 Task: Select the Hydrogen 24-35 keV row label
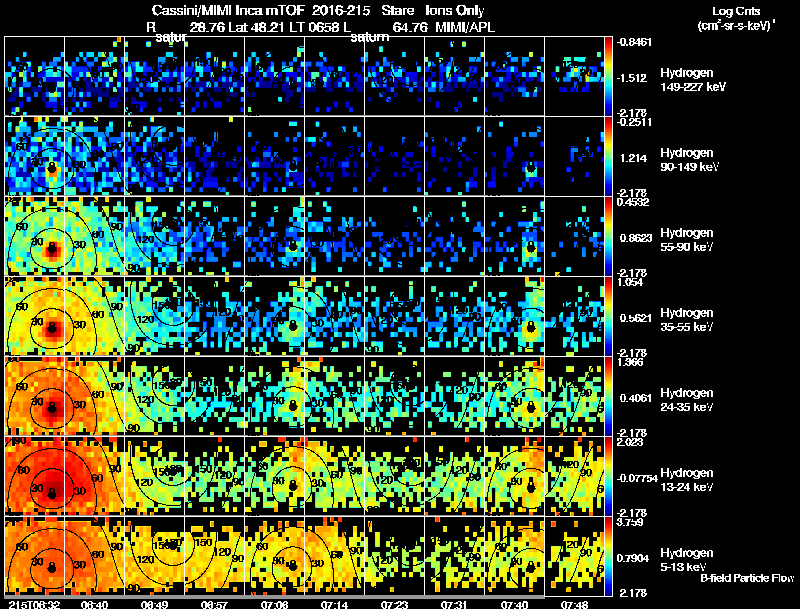tap(687, 400)
